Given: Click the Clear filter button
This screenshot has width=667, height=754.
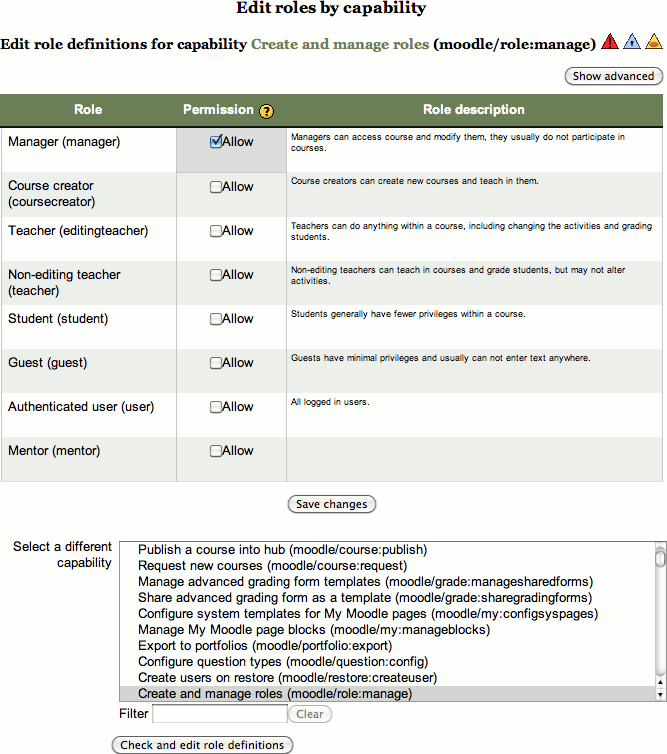Looking at the screenshot, I should point(310,714).
